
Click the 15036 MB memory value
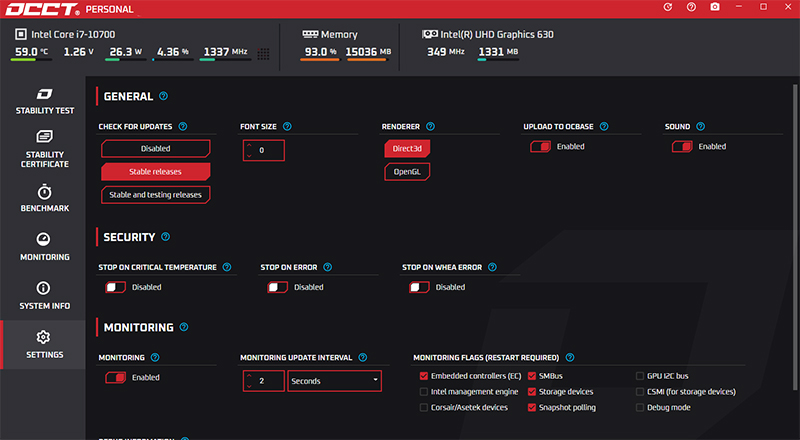click(x=368, y=52)
